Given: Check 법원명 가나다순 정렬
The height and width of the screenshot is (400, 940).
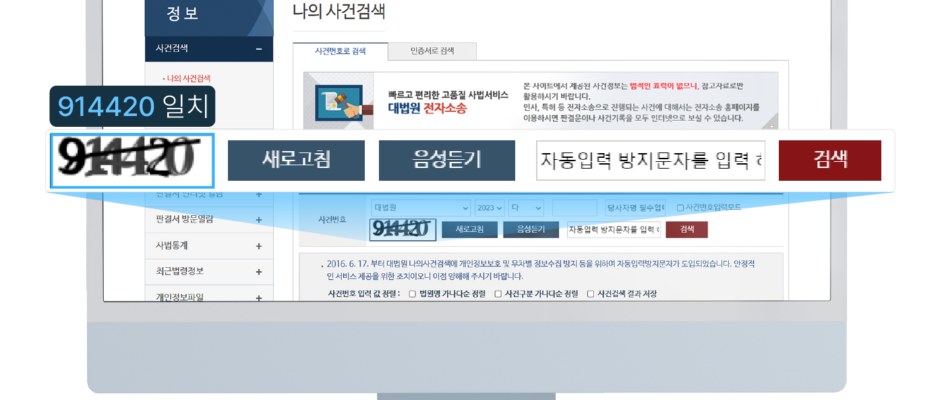Looking at the screenshot, I should (412, 294).
